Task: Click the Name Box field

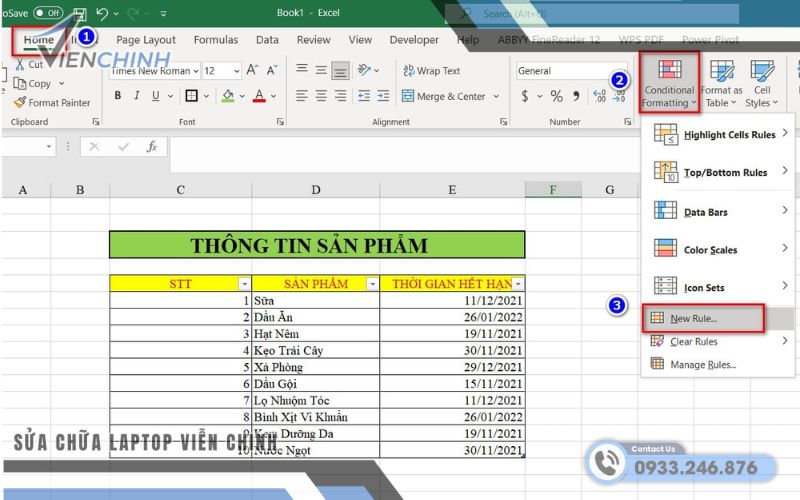Action: [28, 147]
